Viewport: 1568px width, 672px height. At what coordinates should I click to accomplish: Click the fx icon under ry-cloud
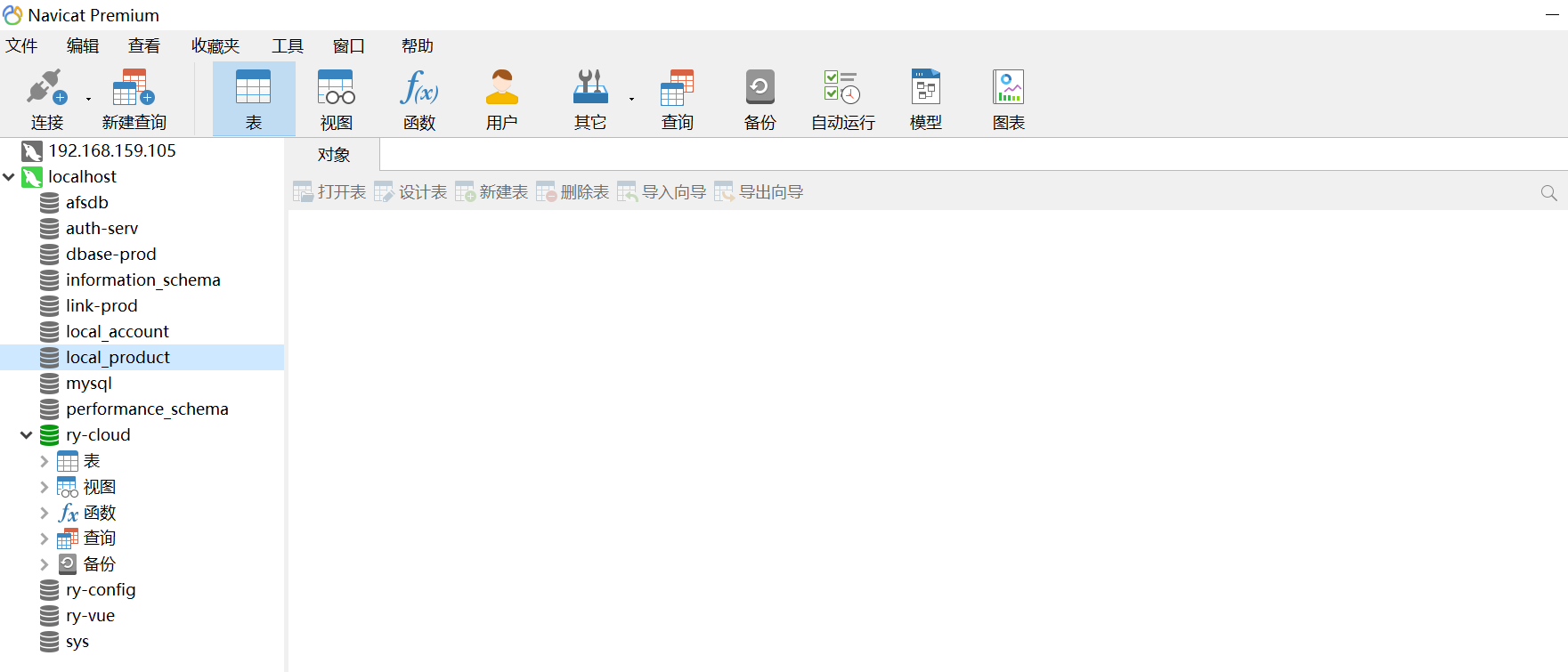(68, 513)
